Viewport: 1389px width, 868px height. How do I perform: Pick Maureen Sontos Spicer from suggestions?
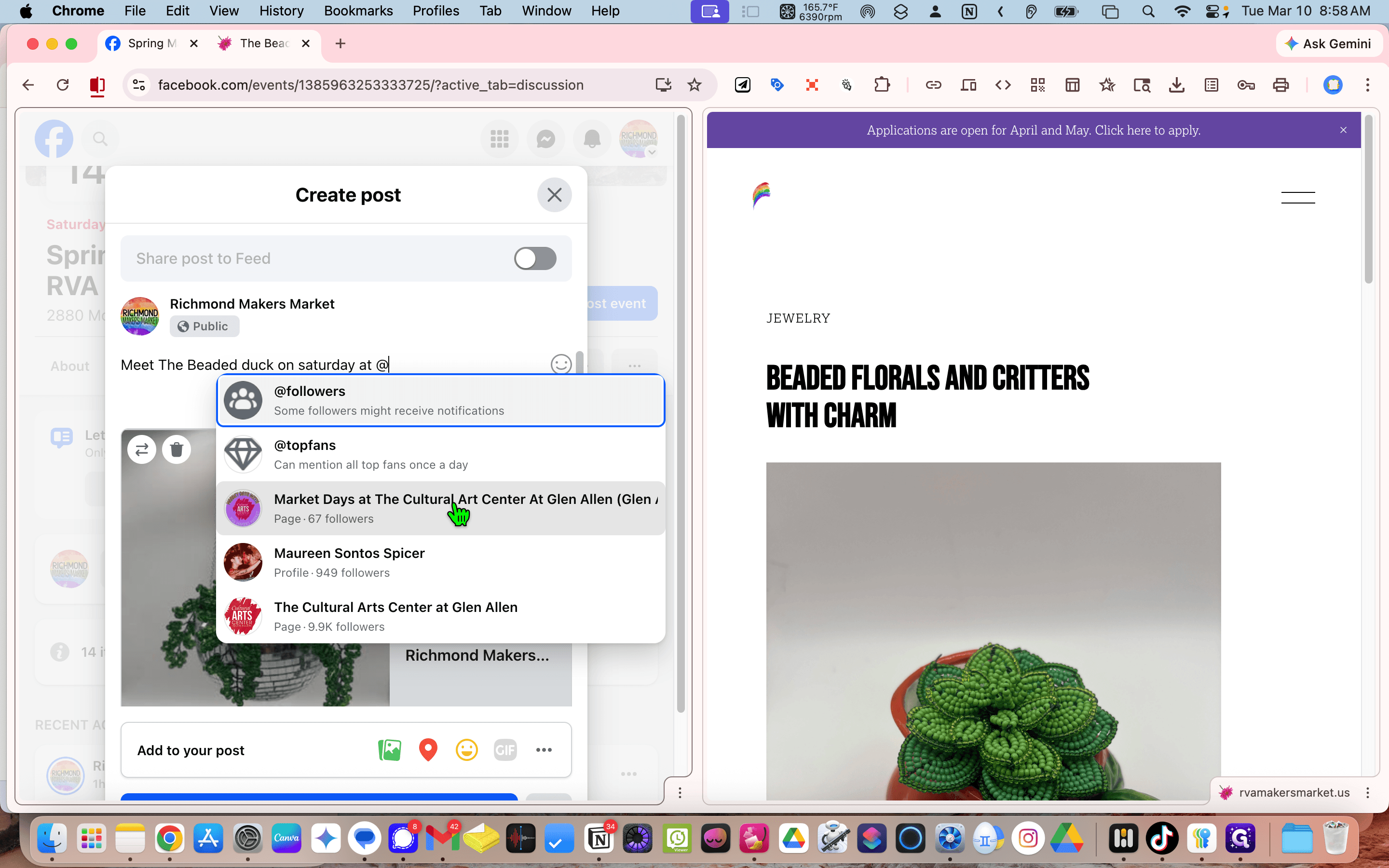point(441,562)
